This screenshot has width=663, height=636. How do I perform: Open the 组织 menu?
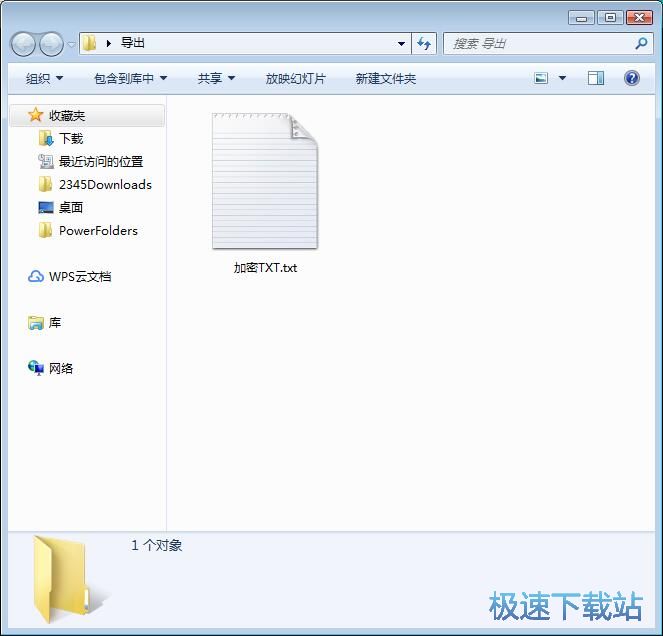pos(44,79)
